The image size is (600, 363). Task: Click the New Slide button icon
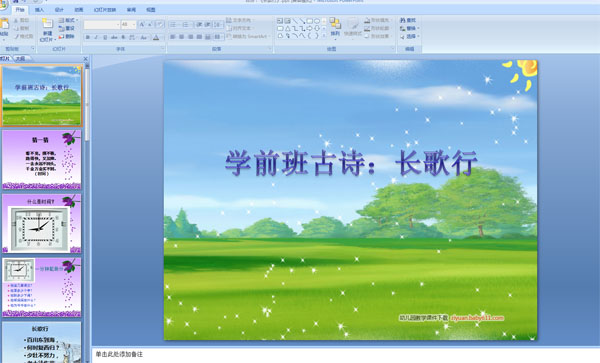pyautogui.click(x=47, y=23)
